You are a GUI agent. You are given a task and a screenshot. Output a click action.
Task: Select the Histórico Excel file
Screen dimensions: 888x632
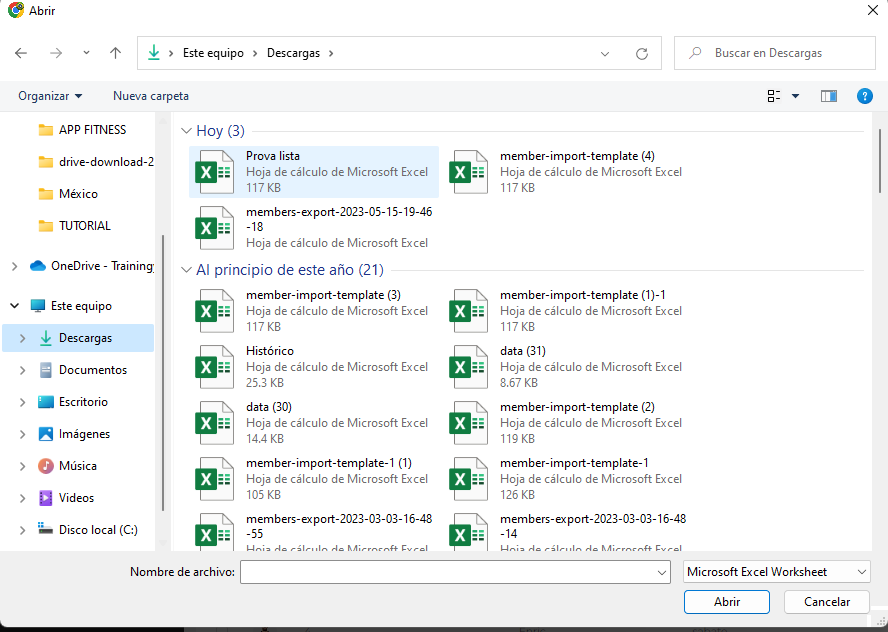(314, 367)
